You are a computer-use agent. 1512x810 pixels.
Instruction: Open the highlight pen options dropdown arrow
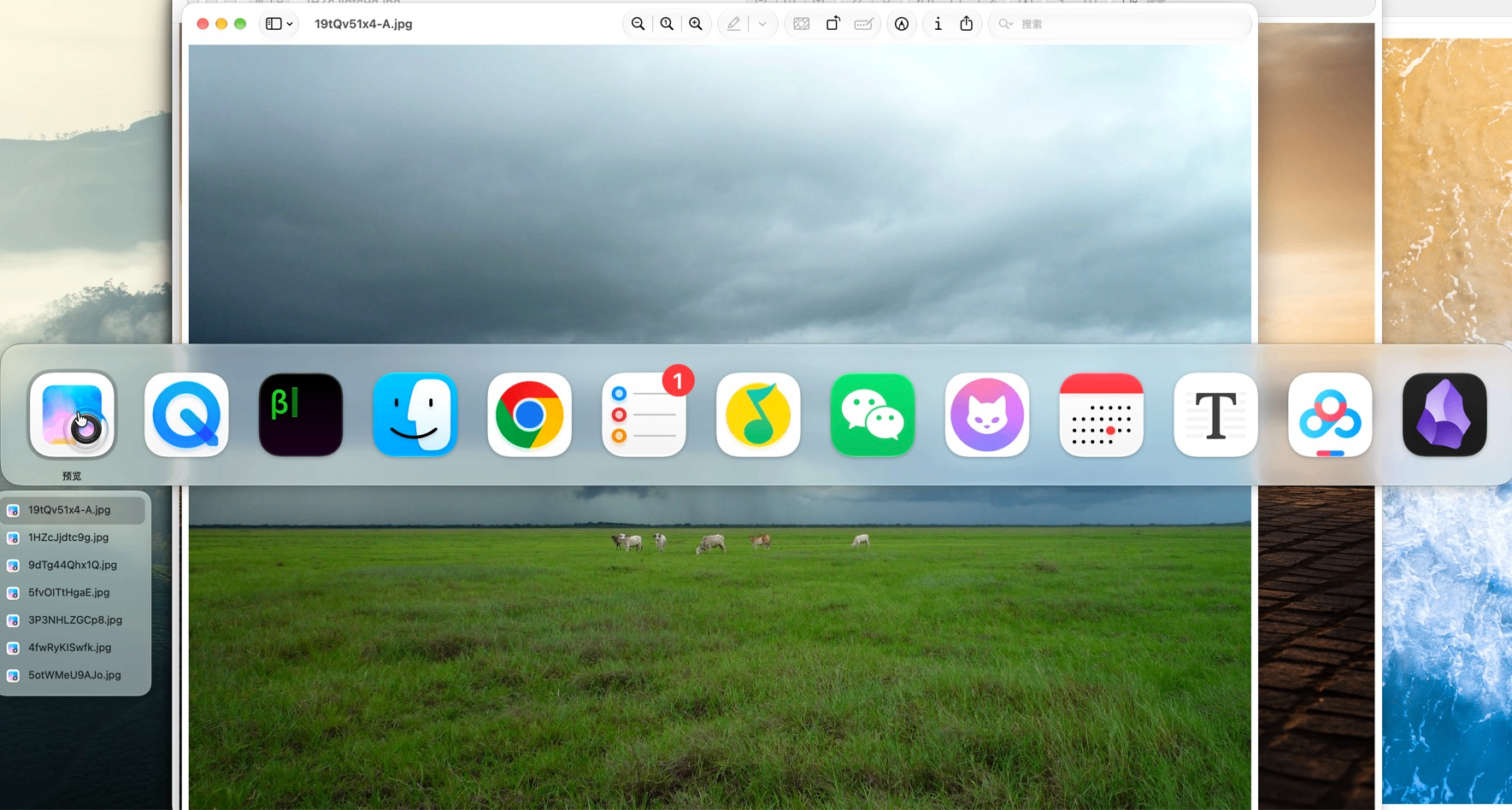762,24
